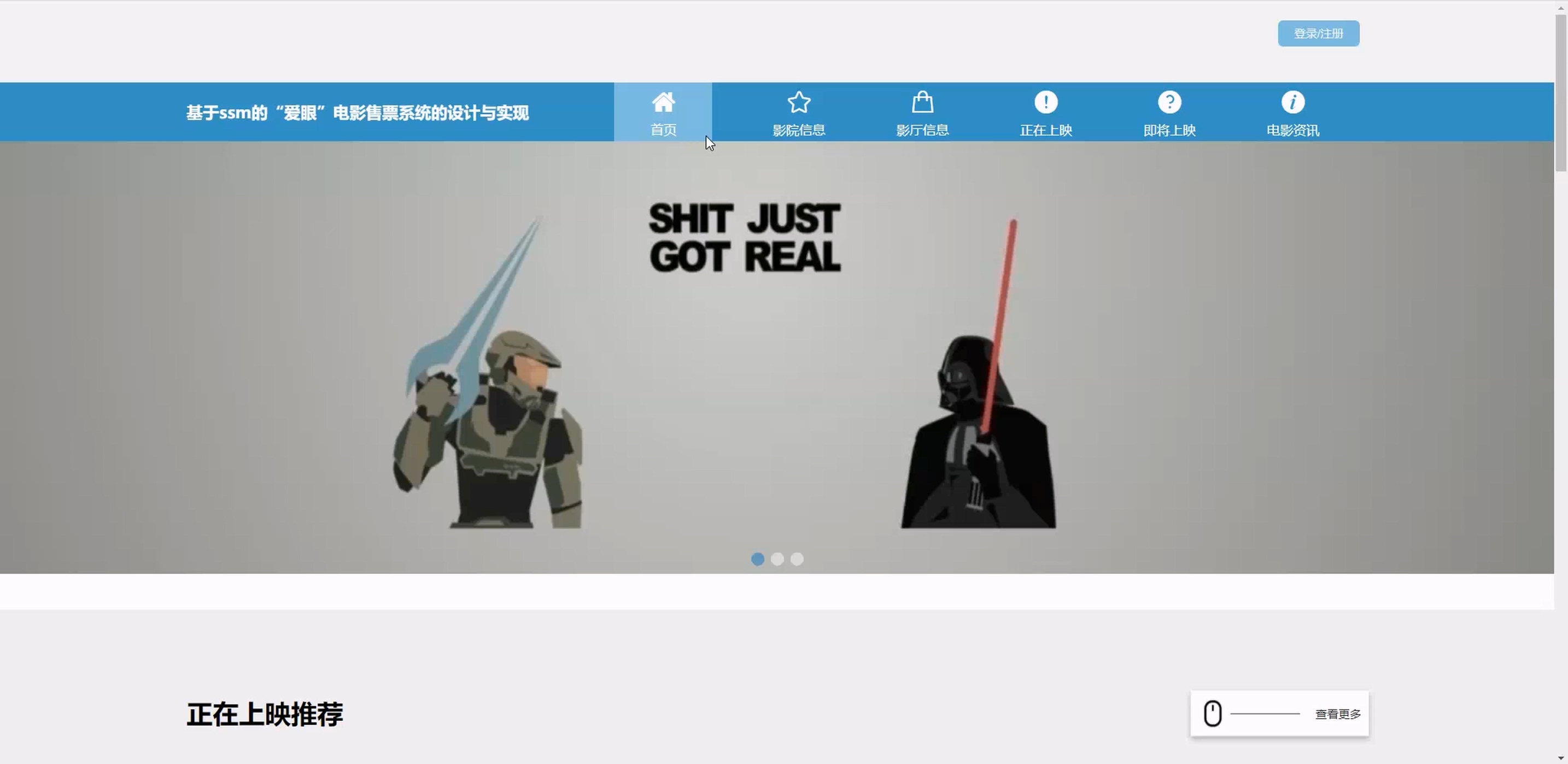
Task: Click the house icon for 首页
Action: pyautogui.click(x=663, y=102)
